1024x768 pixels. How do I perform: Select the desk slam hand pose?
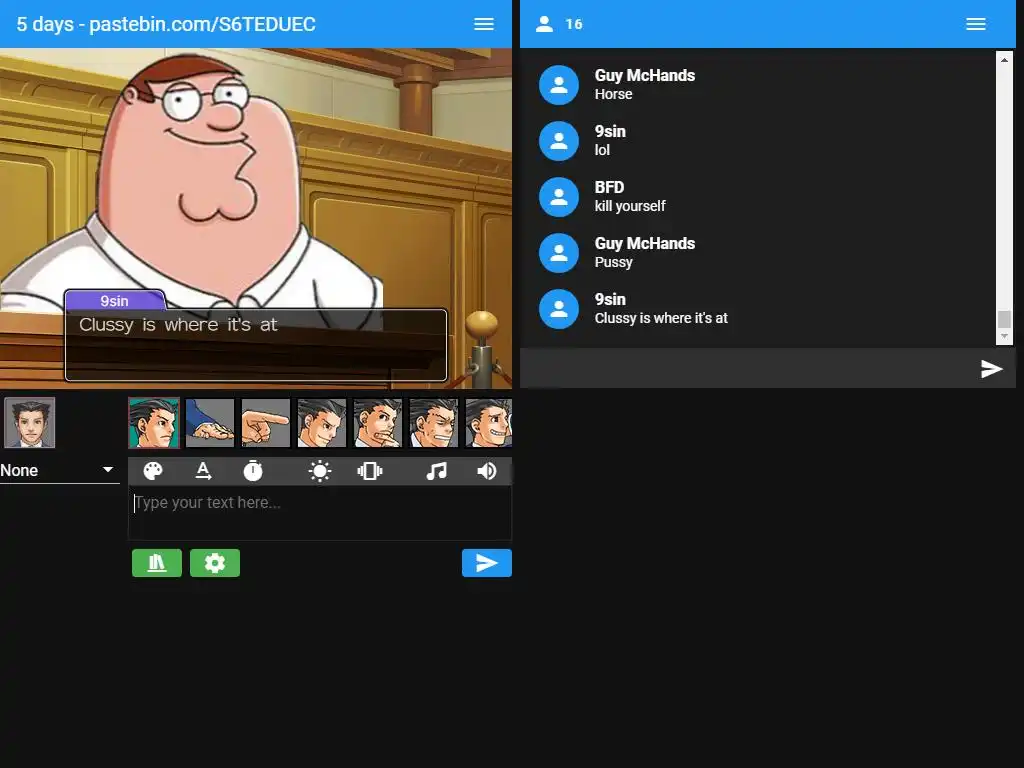click(210, 423)
